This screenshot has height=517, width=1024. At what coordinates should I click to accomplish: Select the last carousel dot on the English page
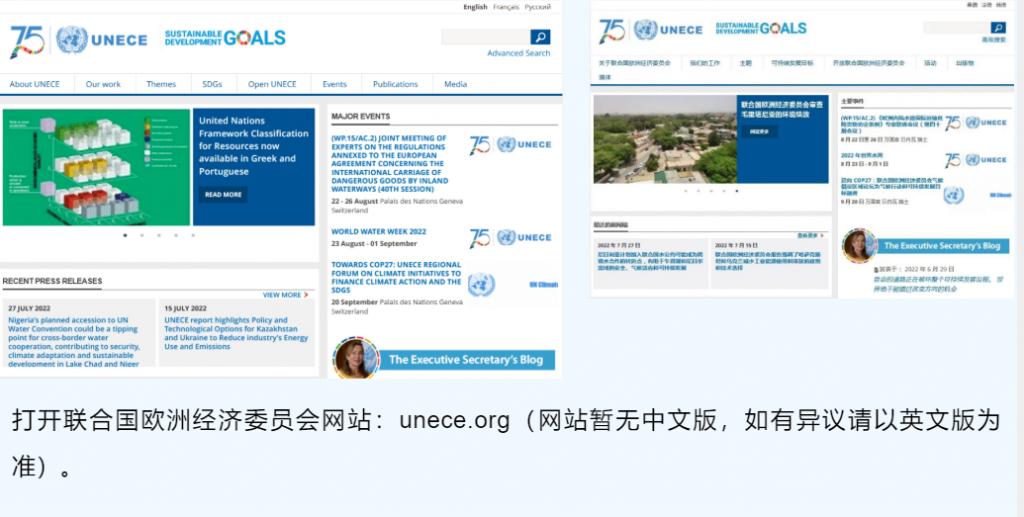coord(193,236)
